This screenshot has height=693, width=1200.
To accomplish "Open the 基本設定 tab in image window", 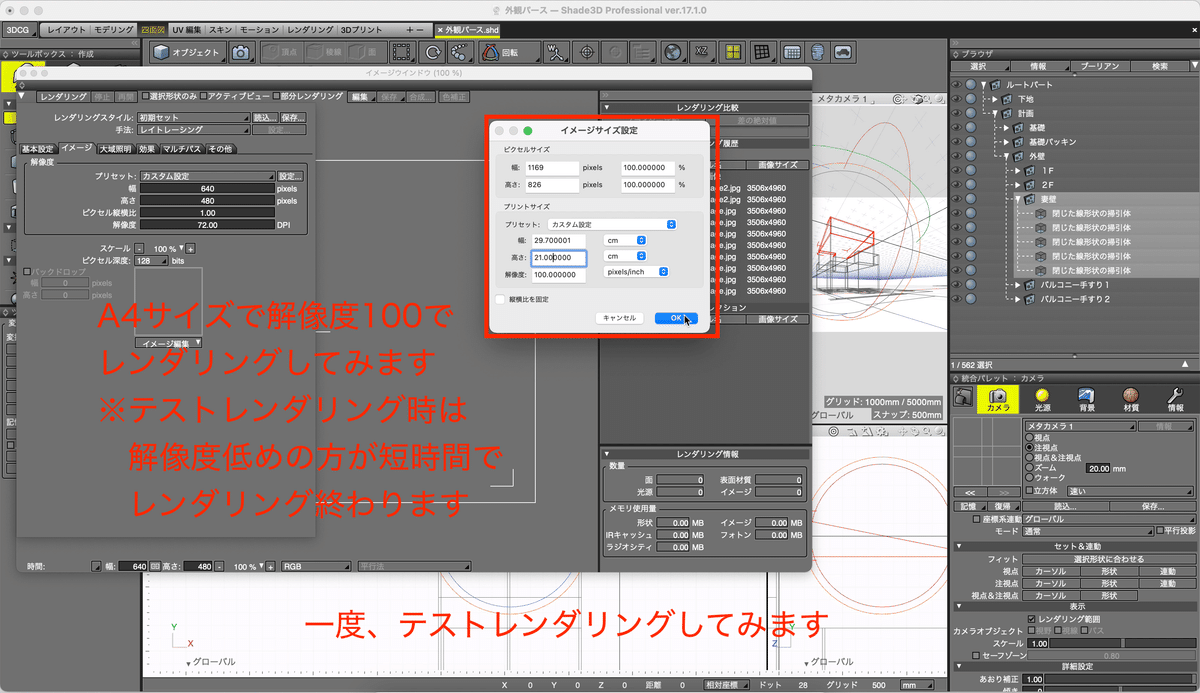I will pyautogui.click(x=38, y=149).
